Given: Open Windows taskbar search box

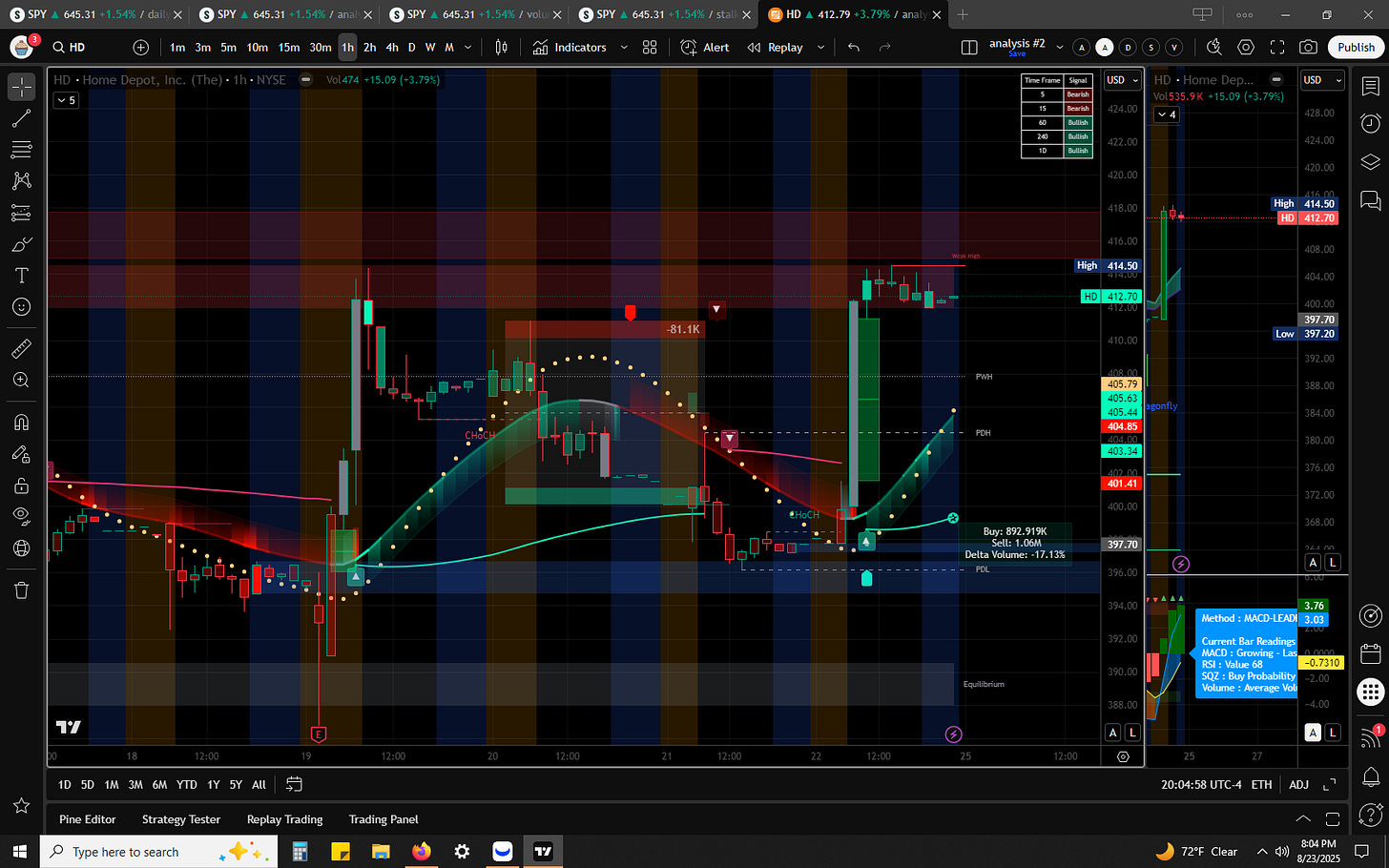Looking at the screenshot, I should 158,852.
